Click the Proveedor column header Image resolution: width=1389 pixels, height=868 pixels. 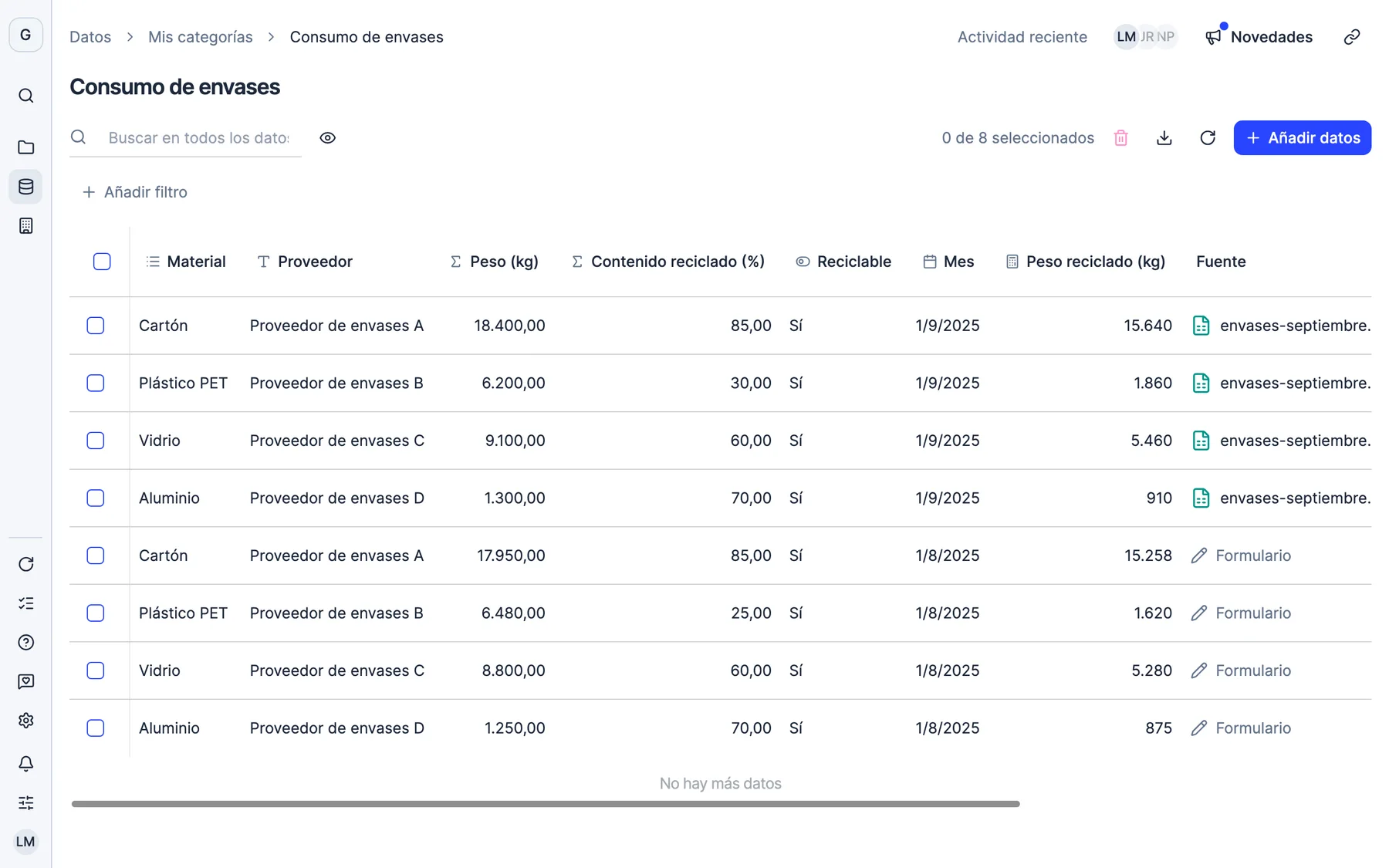click(305, 262)
